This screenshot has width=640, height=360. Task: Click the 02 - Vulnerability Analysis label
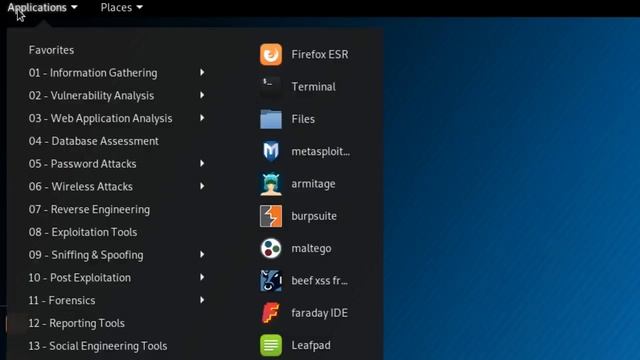pos(91,96)
